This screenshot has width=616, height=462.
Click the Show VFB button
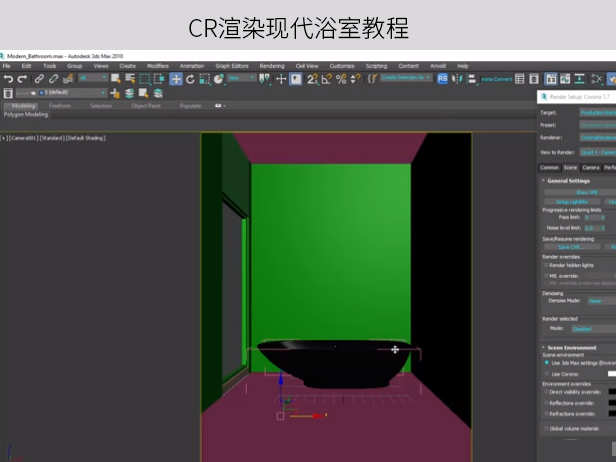(x=586, y=191)
